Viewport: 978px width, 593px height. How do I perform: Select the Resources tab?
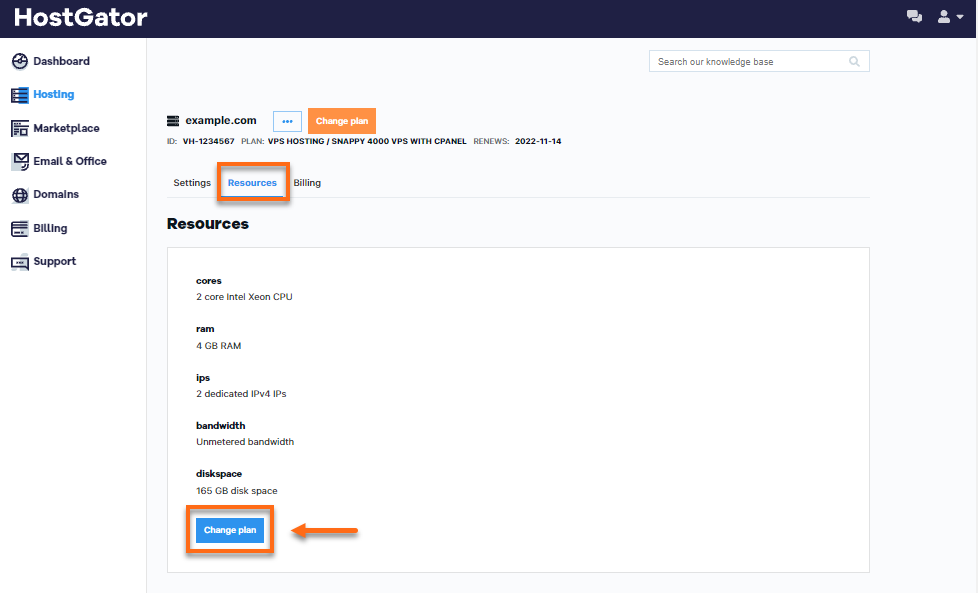click(252, 183)
